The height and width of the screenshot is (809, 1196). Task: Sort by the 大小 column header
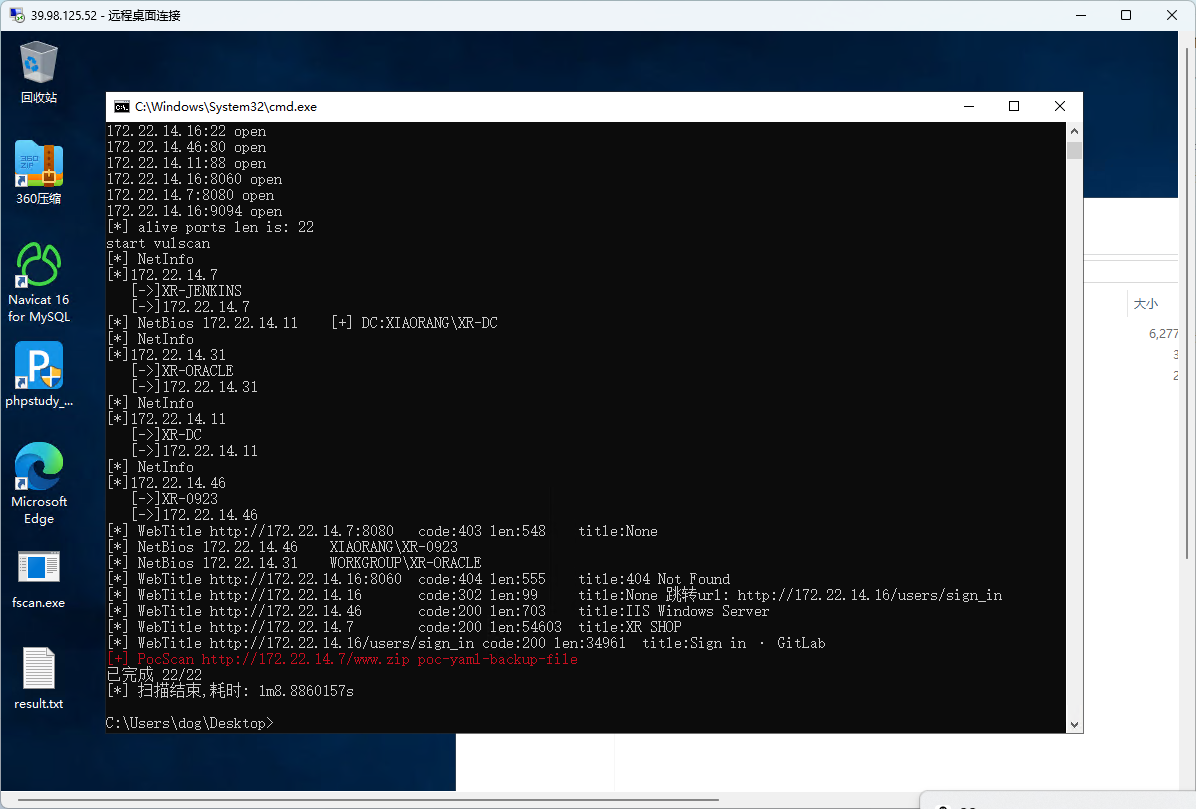[x=1145, y=303]
